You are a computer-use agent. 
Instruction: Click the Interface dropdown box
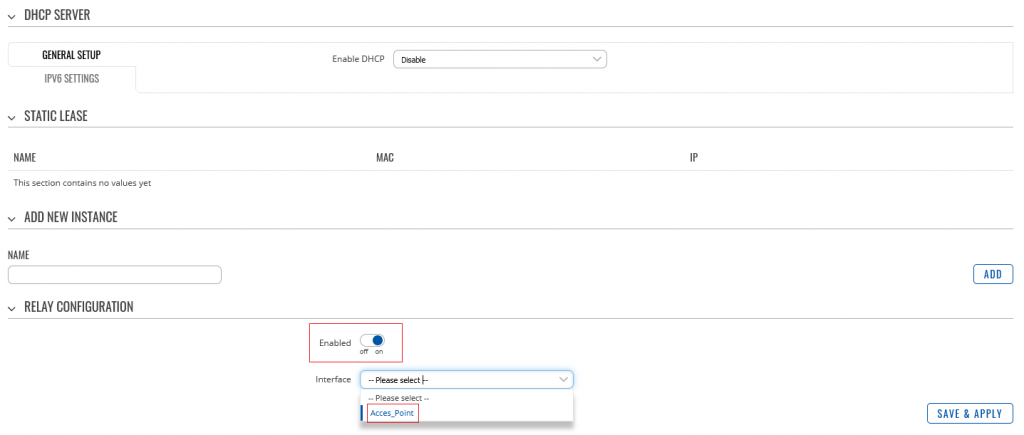(466, 380)
